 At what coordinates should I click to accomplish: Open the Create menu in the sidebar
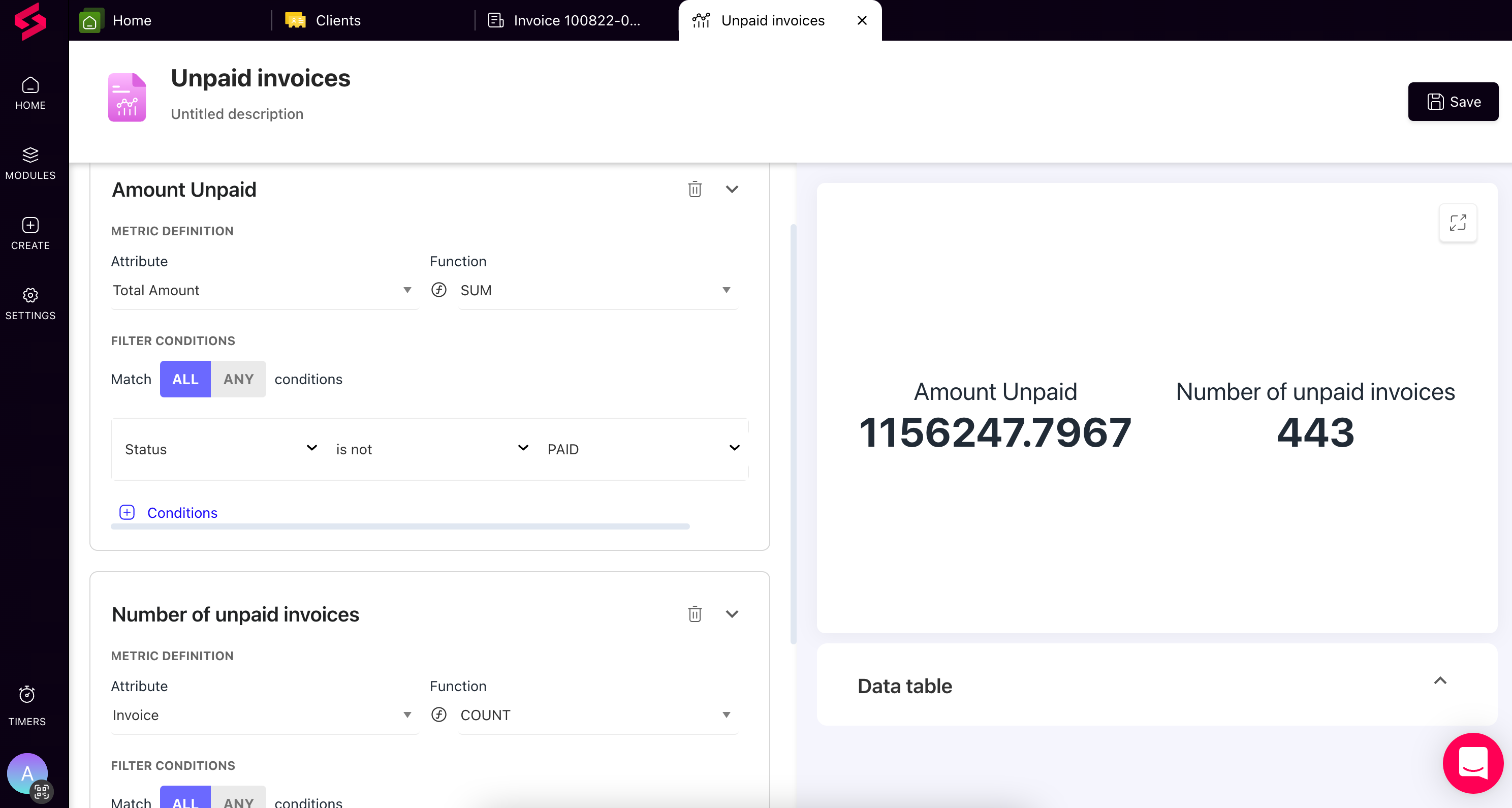[x=30, y=234]
